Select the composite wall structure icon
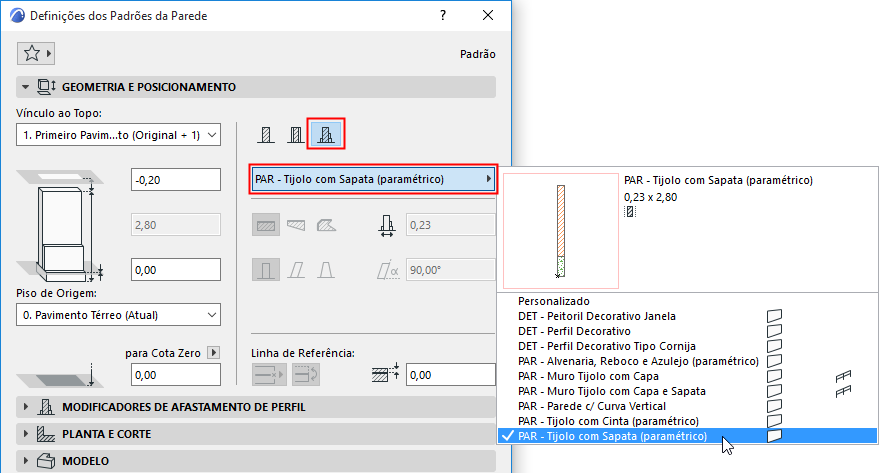 296,135
